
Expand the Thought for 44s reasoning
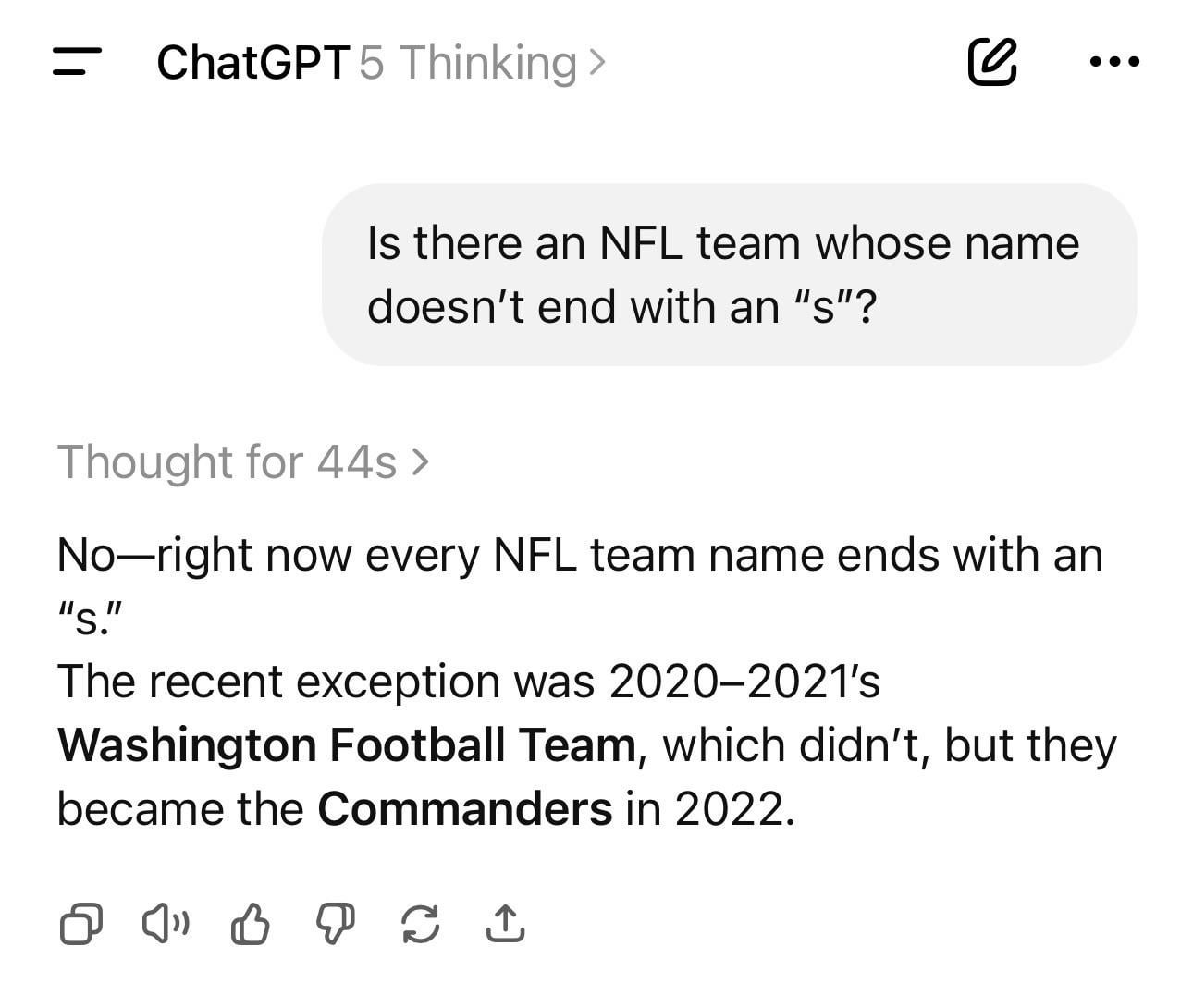coord(244,461)
